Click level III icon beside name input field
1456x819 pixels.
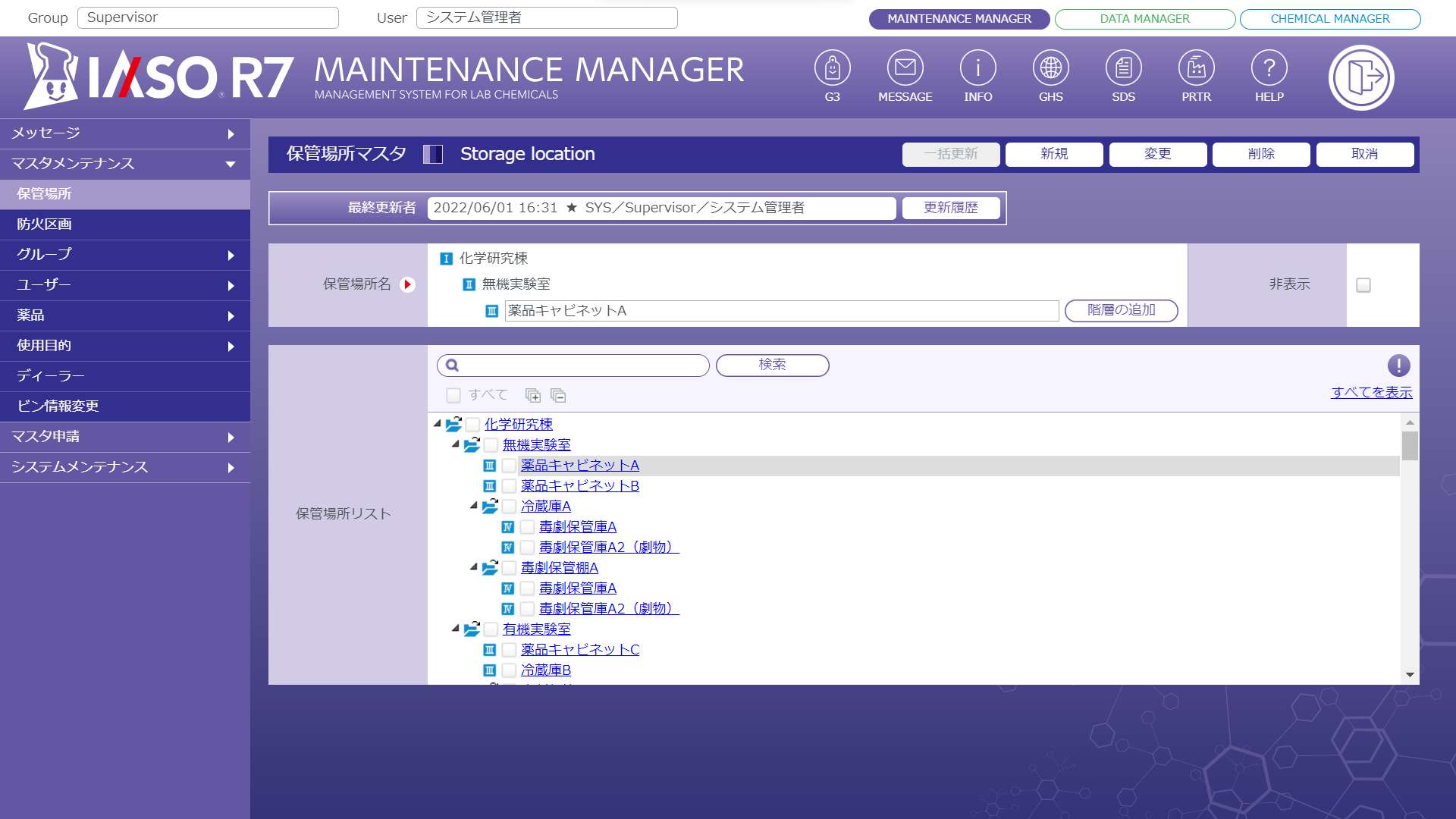click(491, 311)
